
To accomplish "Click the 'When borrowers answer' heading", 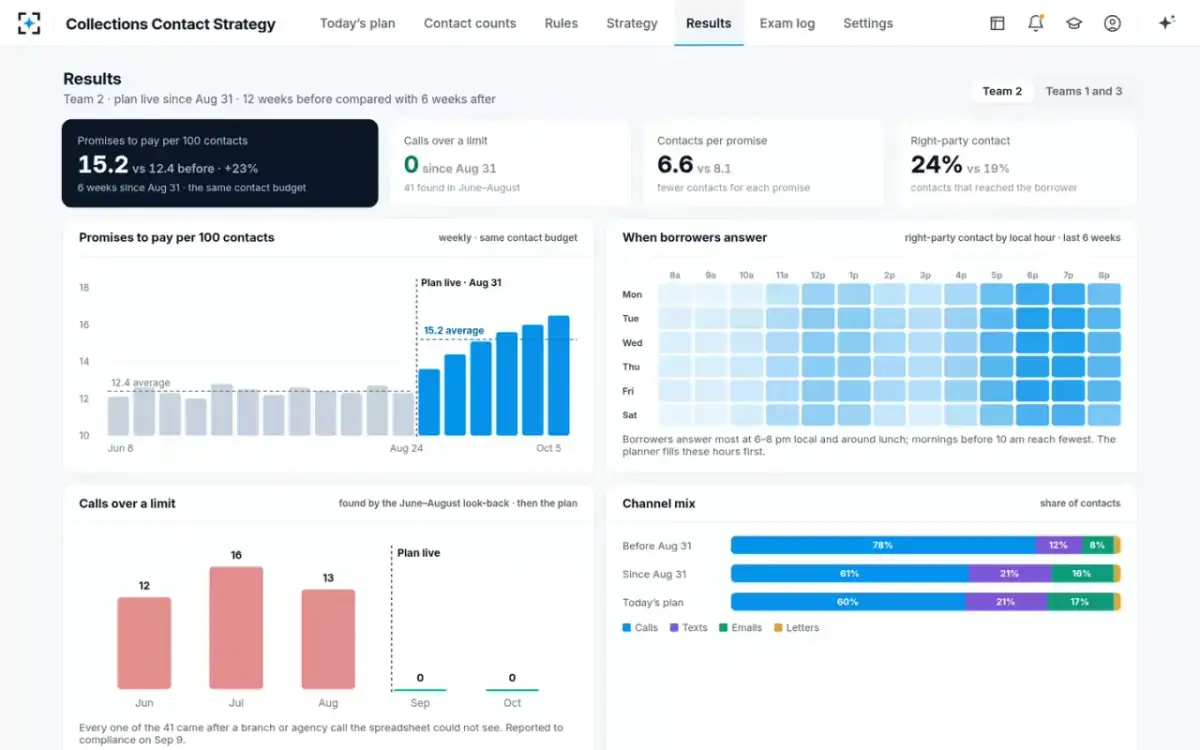I will [x=695, y=238].
